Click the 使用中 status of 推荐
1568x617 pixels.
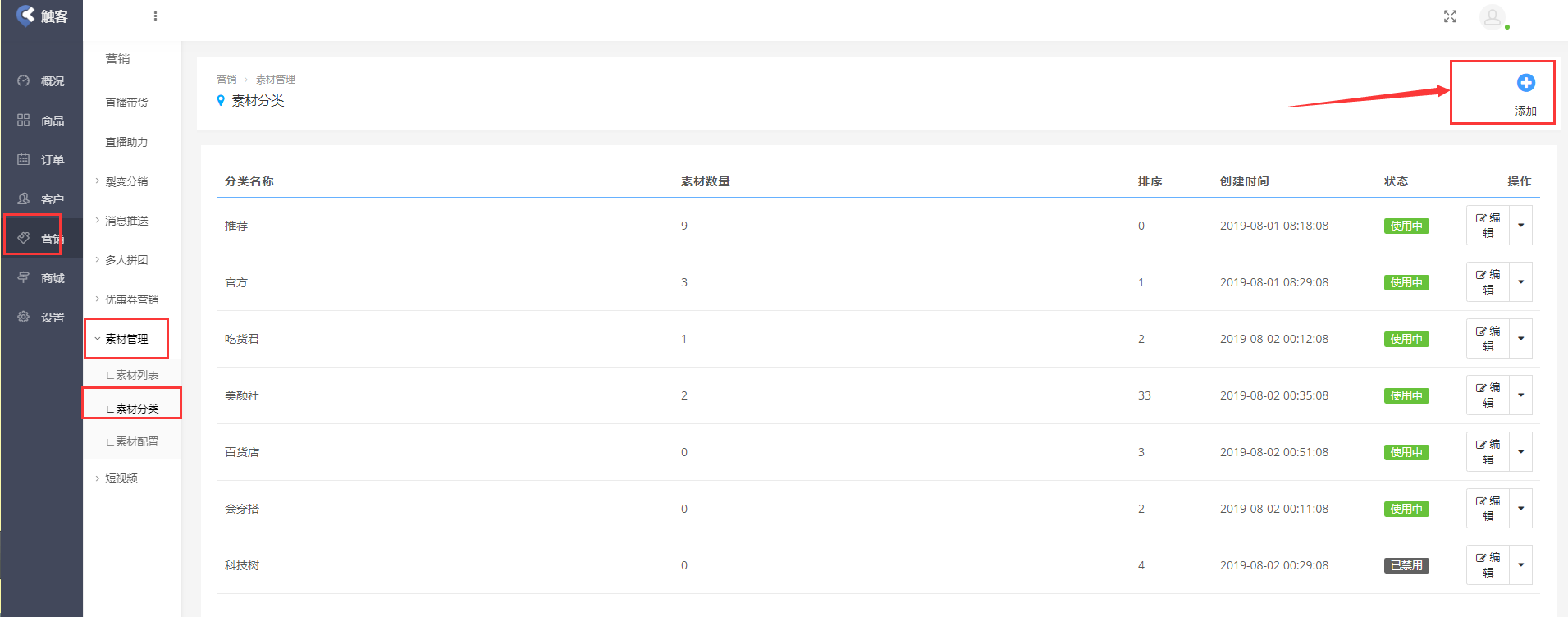1406,226
